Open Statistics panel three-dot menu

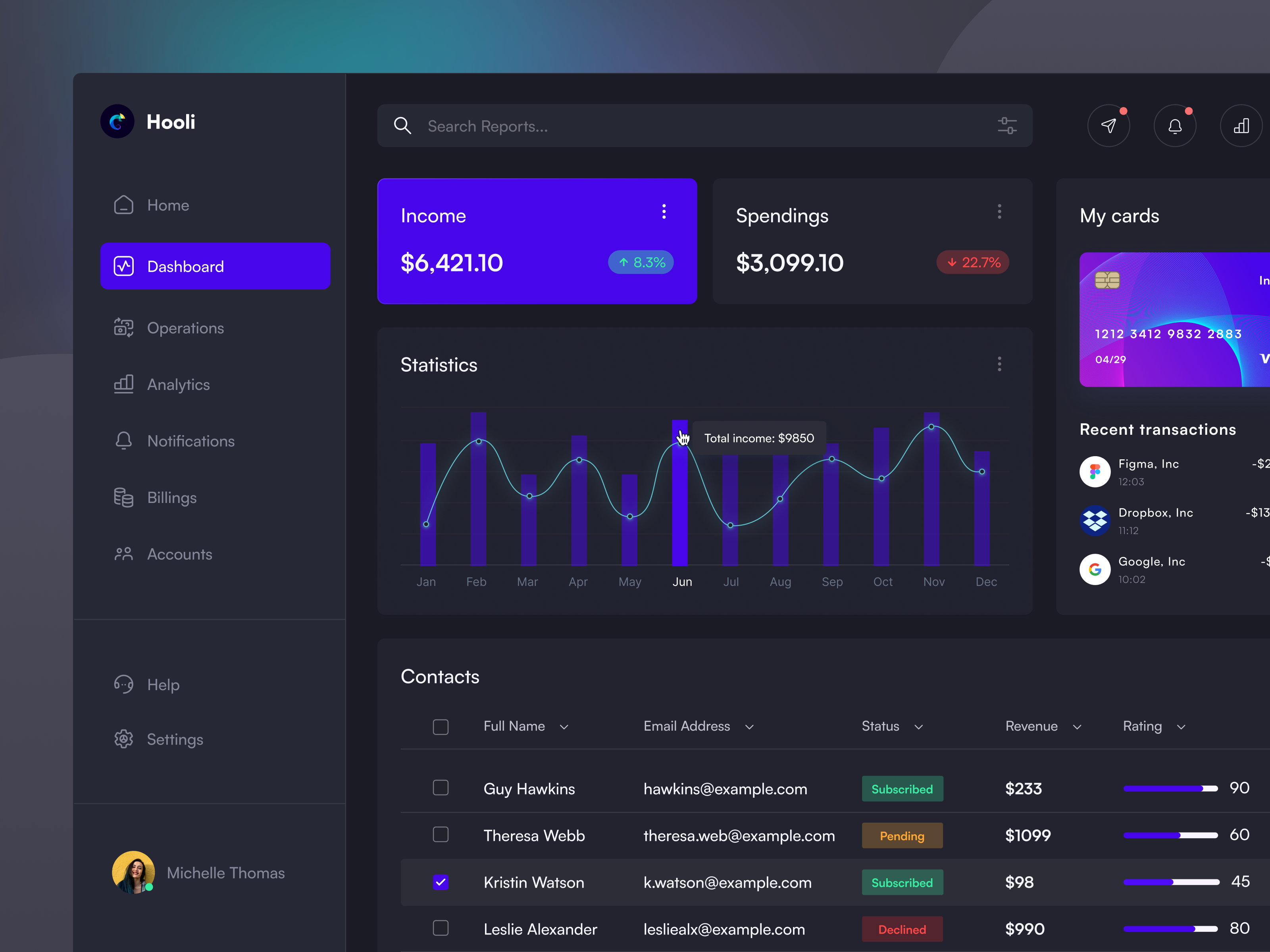click(x=999, y=364)
